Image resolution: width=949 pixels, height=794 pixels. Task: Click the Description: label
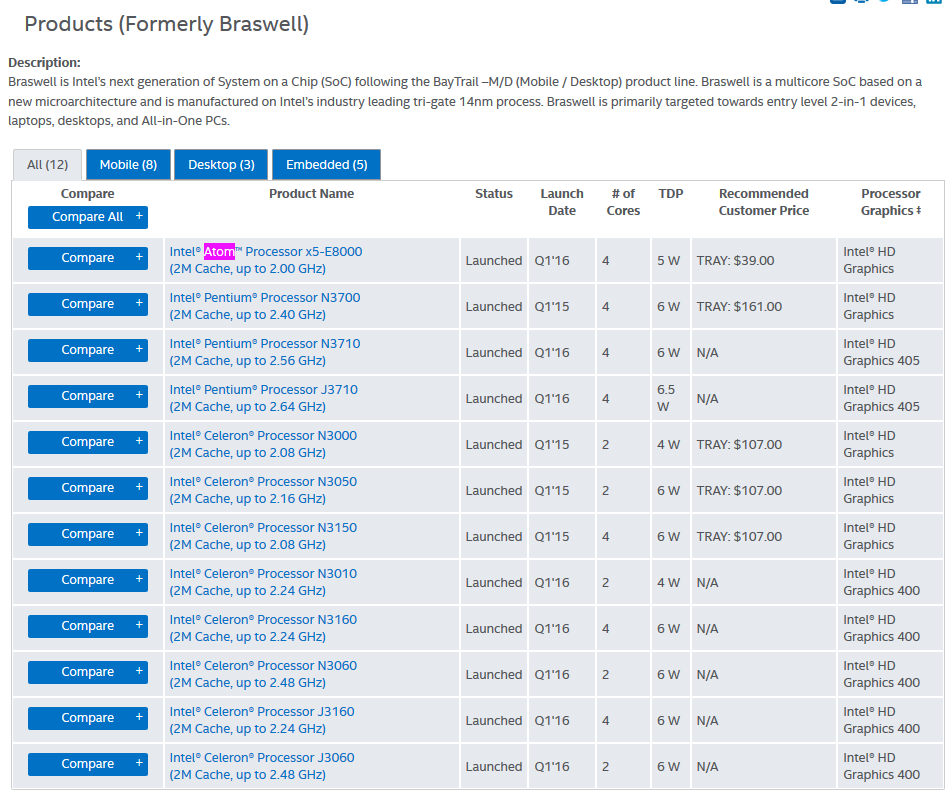coord(44,62)
